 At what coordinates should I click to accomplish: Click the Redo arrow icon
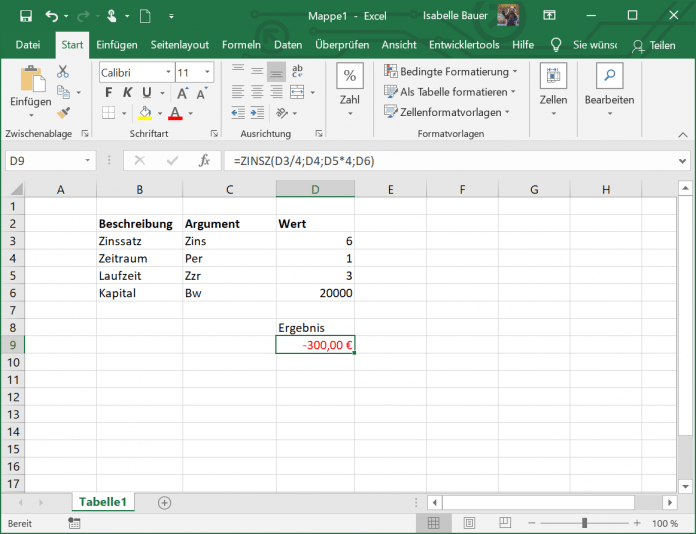pos(83,16)
